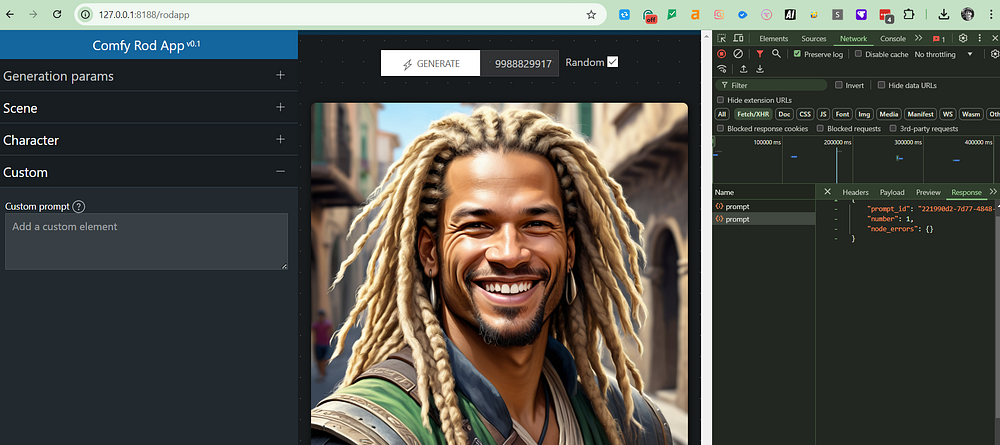Expand the Character section
This screenshot has height=445, width=1000.
point(149,140)
